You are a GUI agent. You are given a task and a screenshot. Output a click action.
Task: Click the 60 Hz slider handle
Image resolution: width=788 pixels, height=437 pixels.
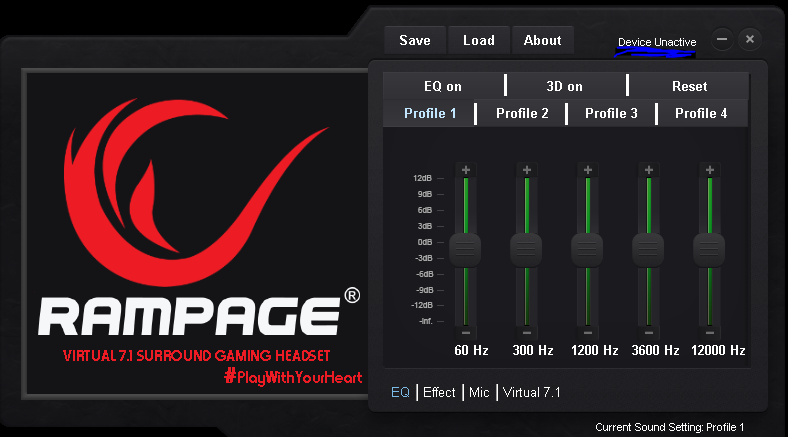pyautogui.click(x=465, y=250)
